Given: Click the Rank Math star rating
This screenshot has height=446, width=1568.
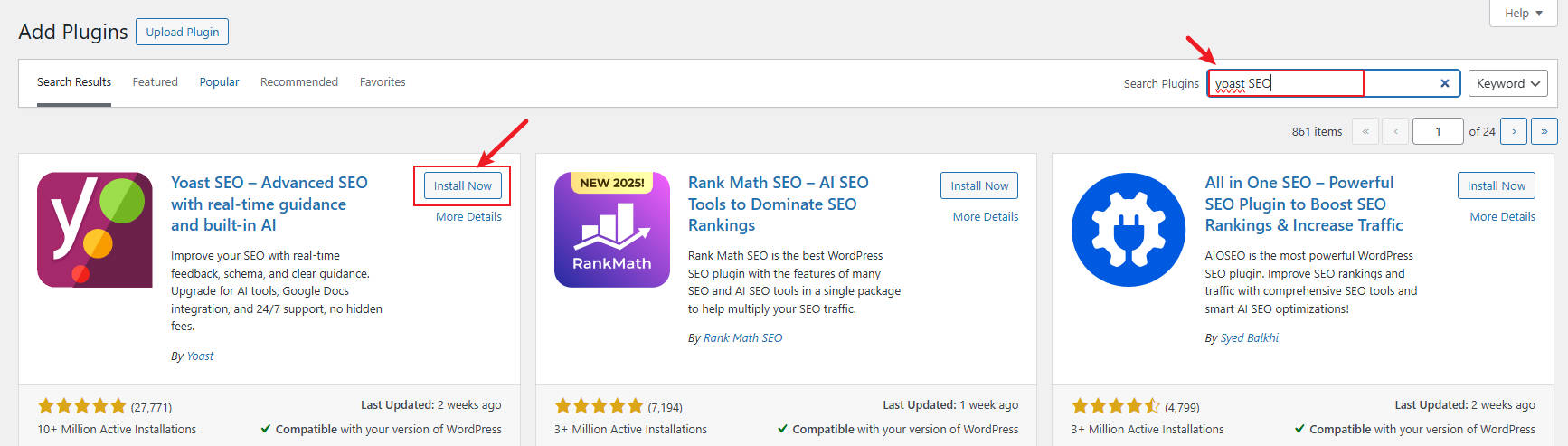Looking at the screenshot, I should (x=599, y=406).
